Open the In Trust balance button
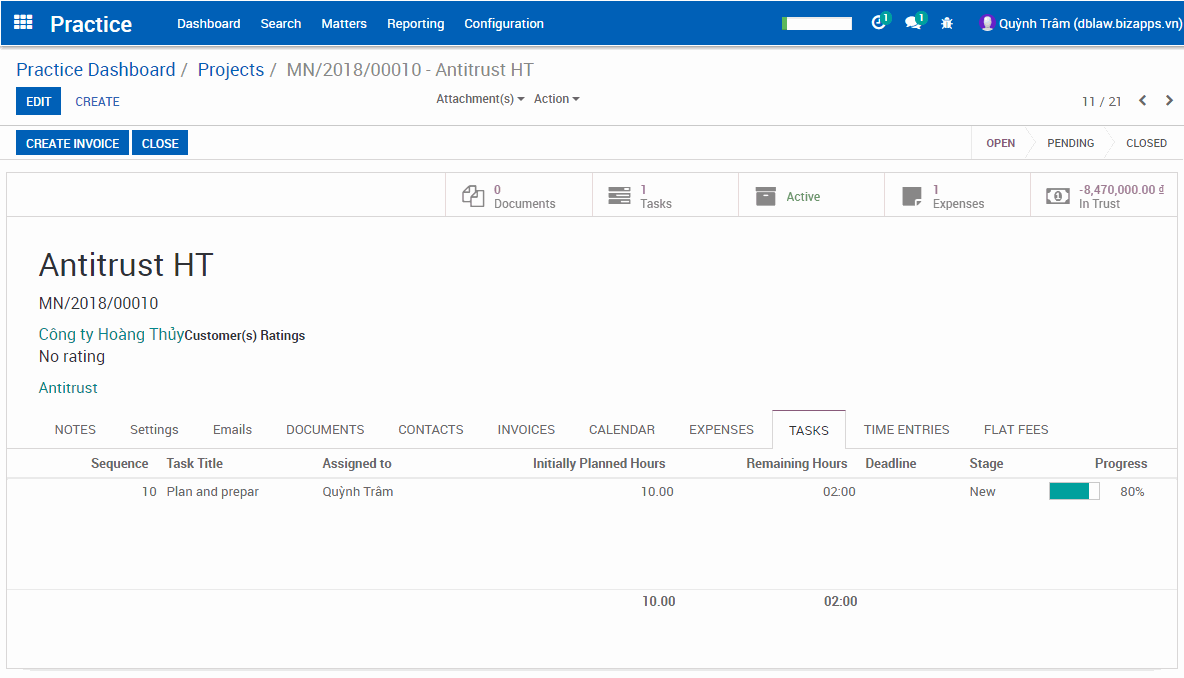 (x=1103, y=196)
